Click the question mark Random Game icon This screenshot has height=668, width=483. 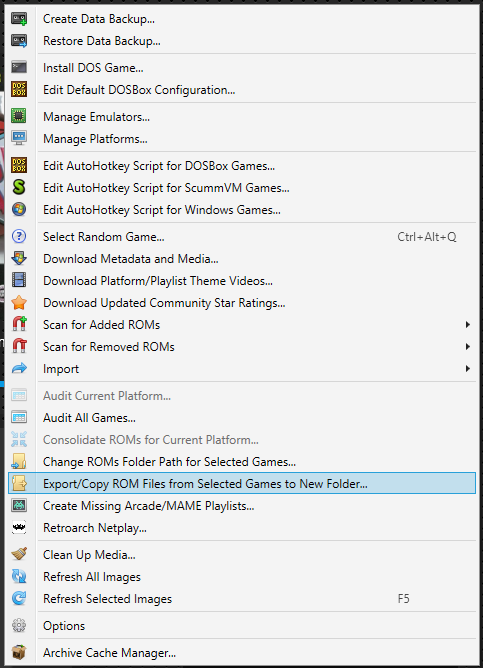[19, 236]
